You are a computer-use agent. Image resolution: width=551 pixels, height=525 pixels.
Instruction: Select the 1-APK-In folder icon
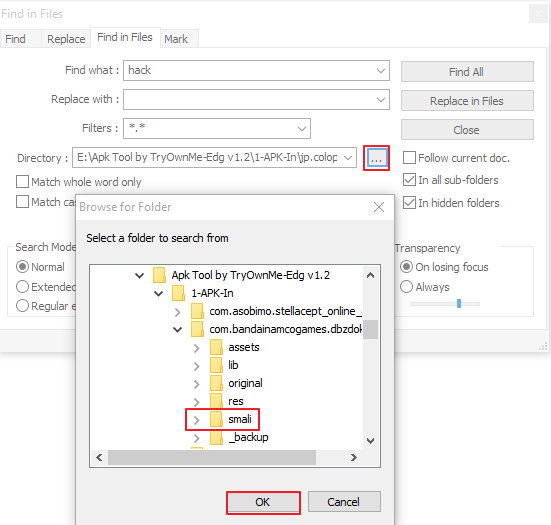pyautogui.click(x=178, y=293)
